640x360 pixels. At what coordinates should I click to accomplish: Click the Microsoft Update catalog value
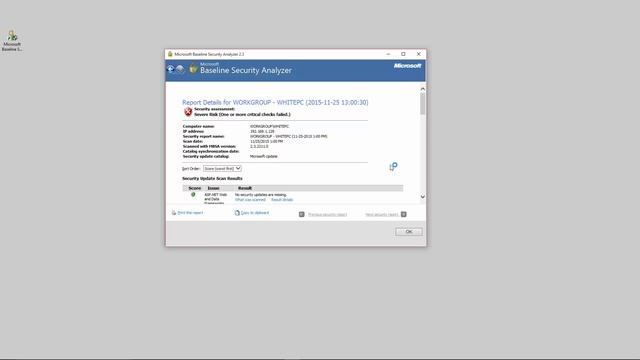pos(264,156)
